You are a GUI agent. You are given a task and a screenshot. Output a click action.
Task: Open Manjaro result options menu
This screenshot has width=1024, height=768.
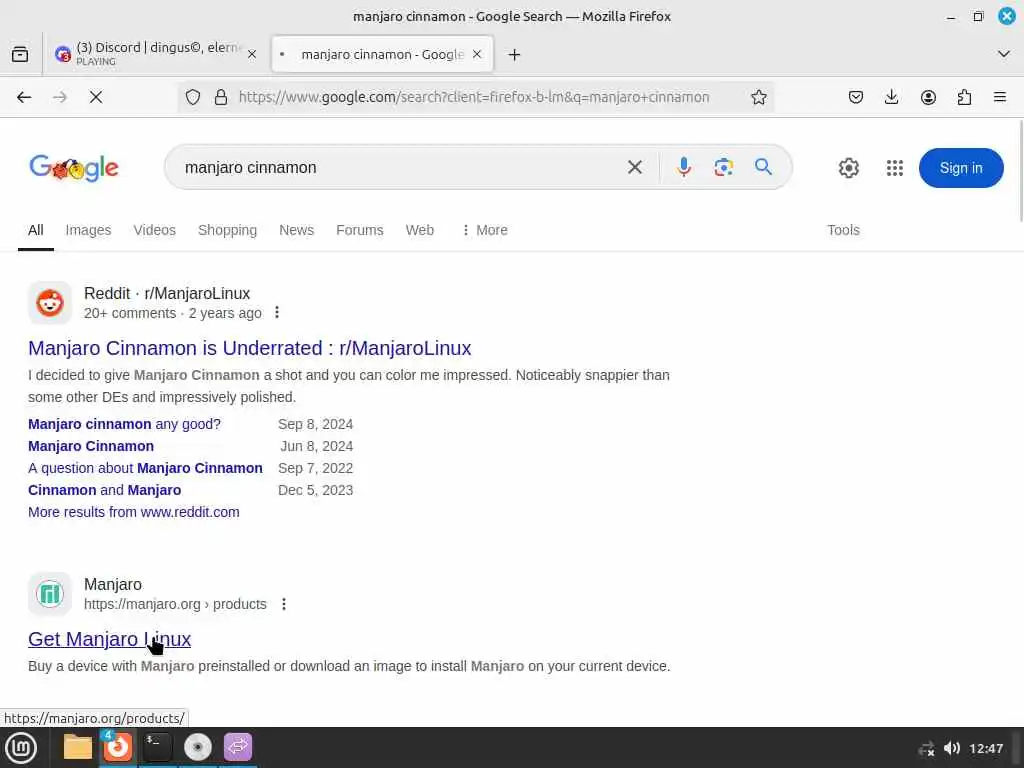pyautogui.click(x=283, y=604)
